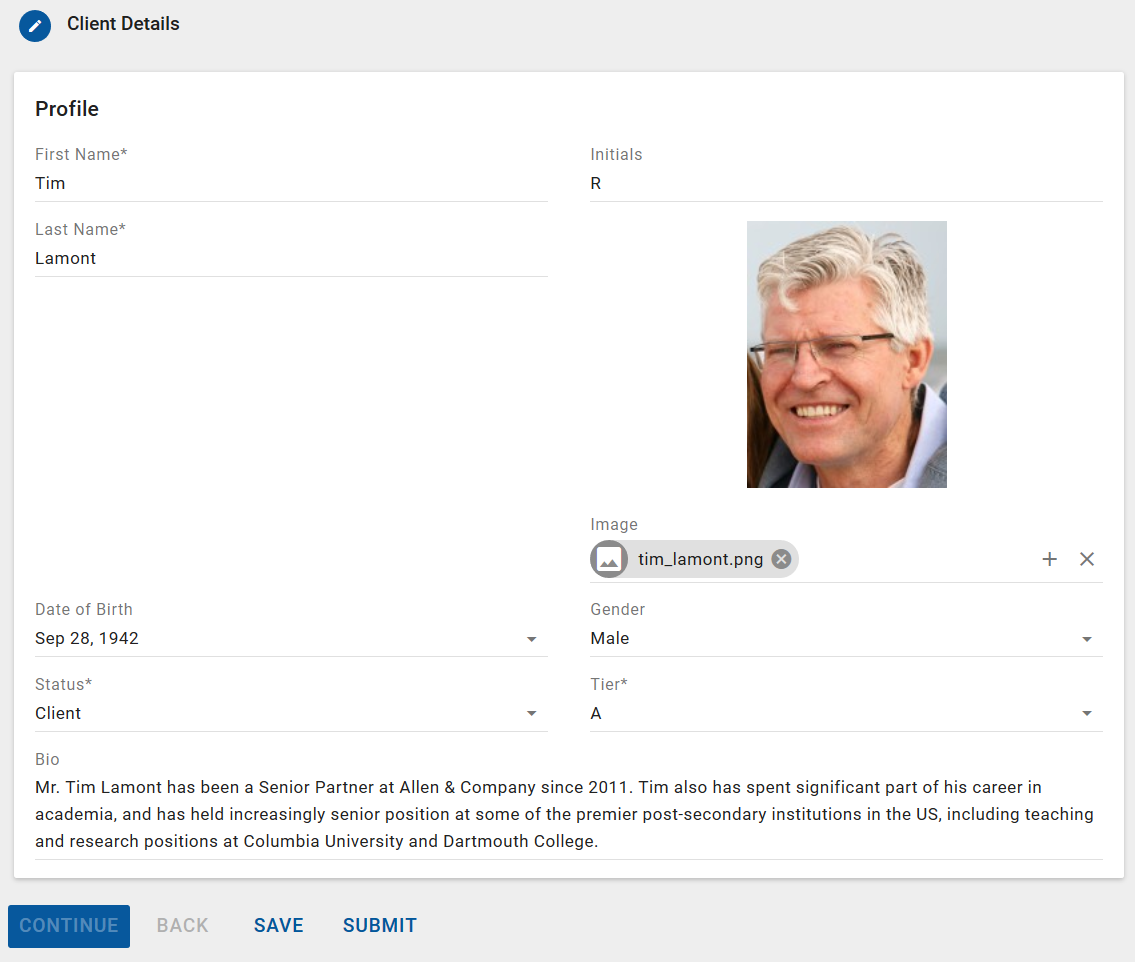Click the Last Name field containing Lamont

click(290, 258)
